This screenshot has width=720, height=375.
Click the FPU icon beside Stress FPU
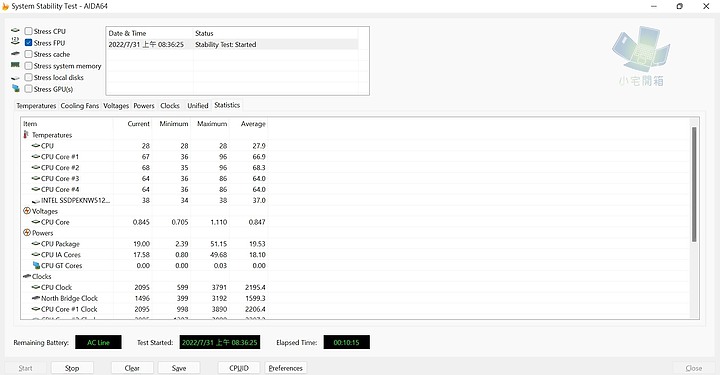point(15,41)
